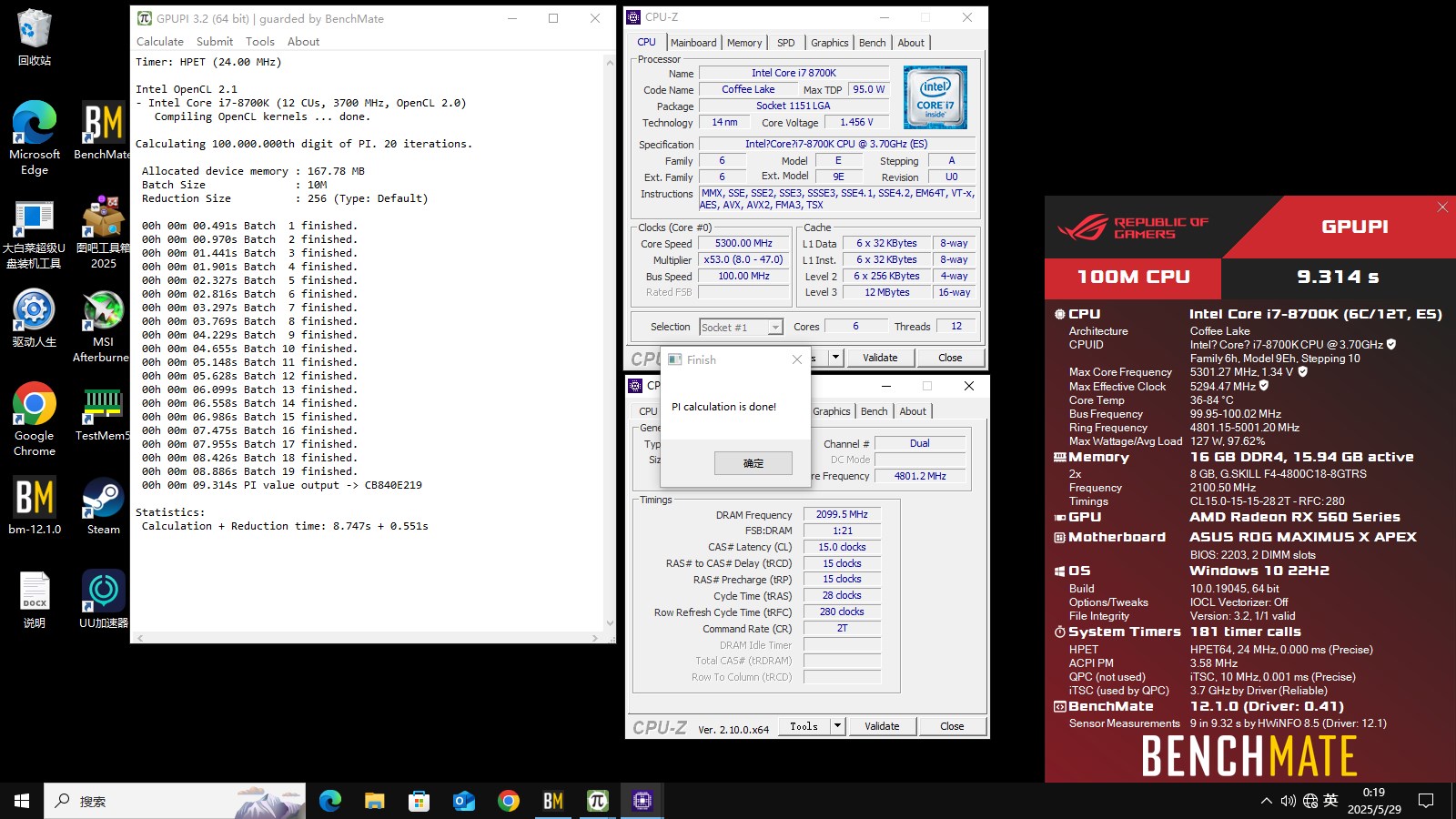The height and width of the screenshot is (819, 1456).
Task: Open the Socket #1 selection dropdown
Action: point(742,328)
